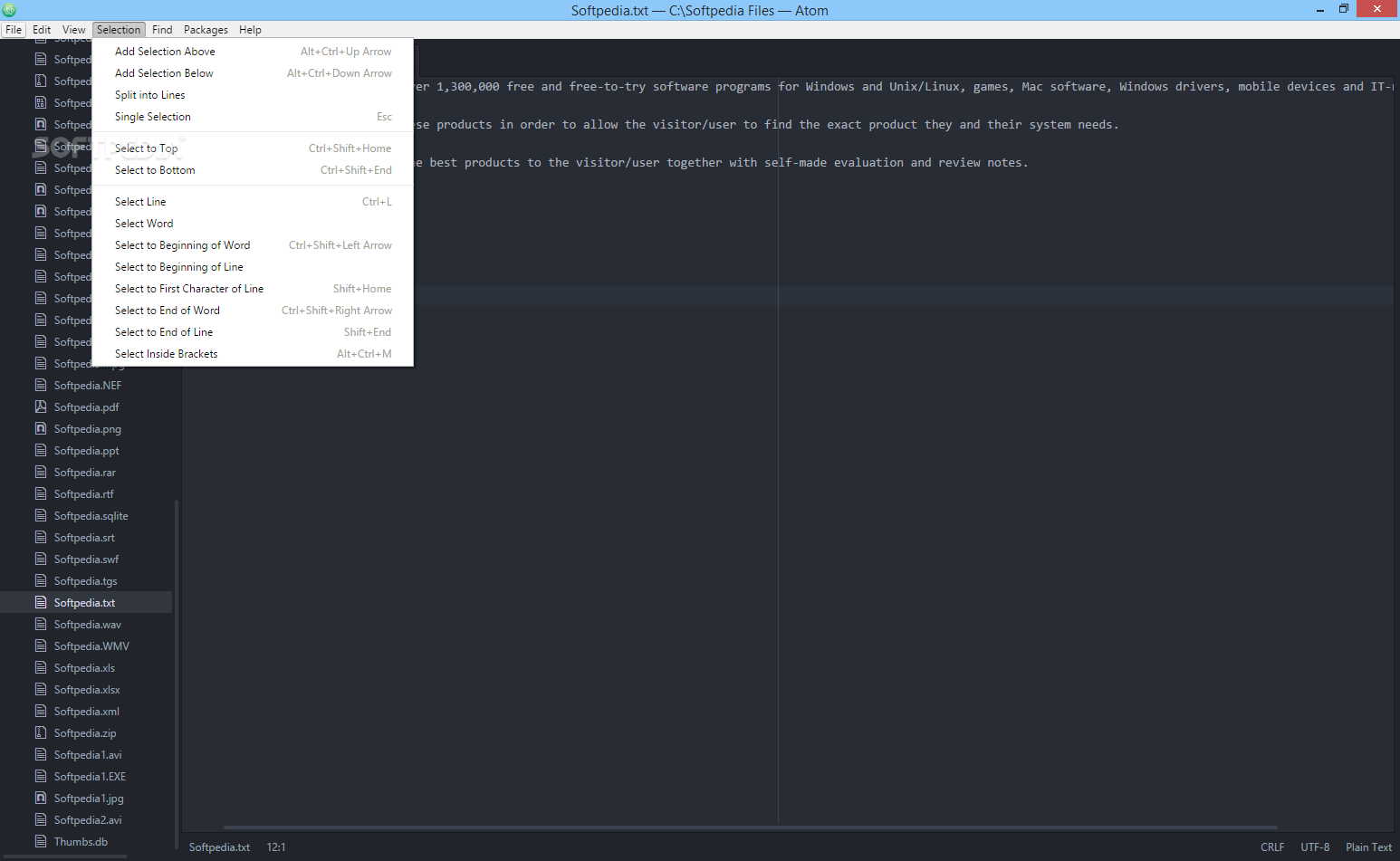Choose Split into Lines
The height and width of the screenshot is (861, 1400).
pyautogui.click(x=254, y=95)
